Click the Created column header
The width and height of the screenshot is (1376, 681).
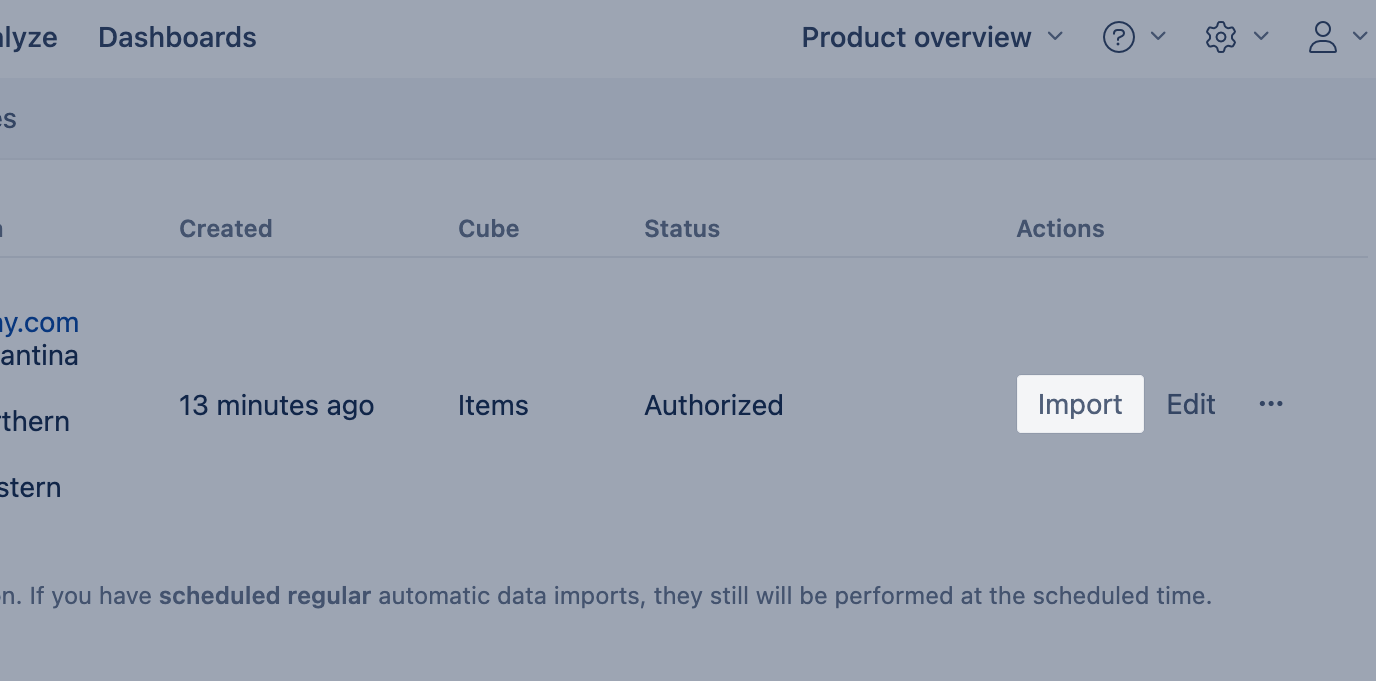point(225,229)
